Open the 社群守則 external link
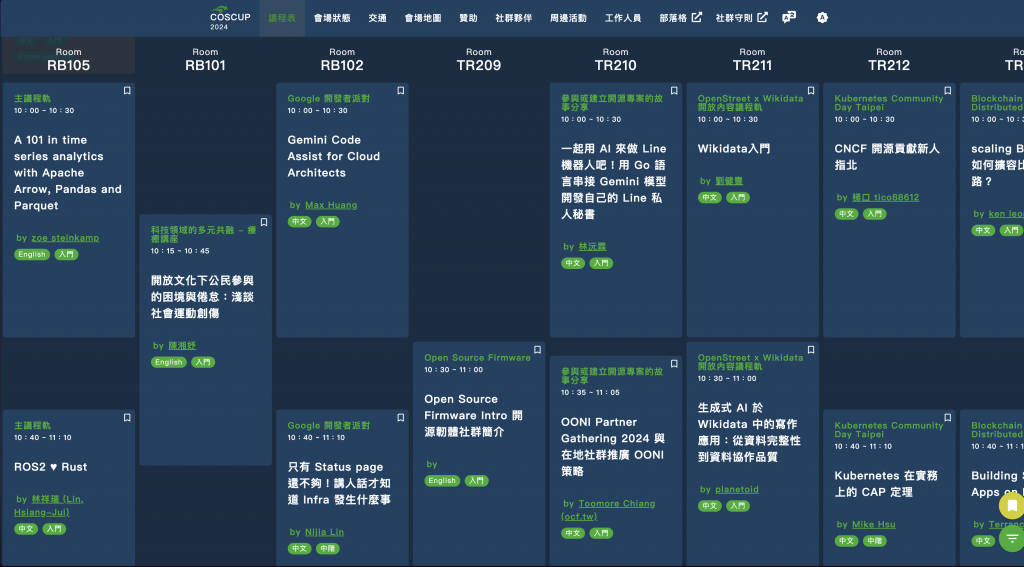This screenshot has width=1024, height=567. point(742,18)
